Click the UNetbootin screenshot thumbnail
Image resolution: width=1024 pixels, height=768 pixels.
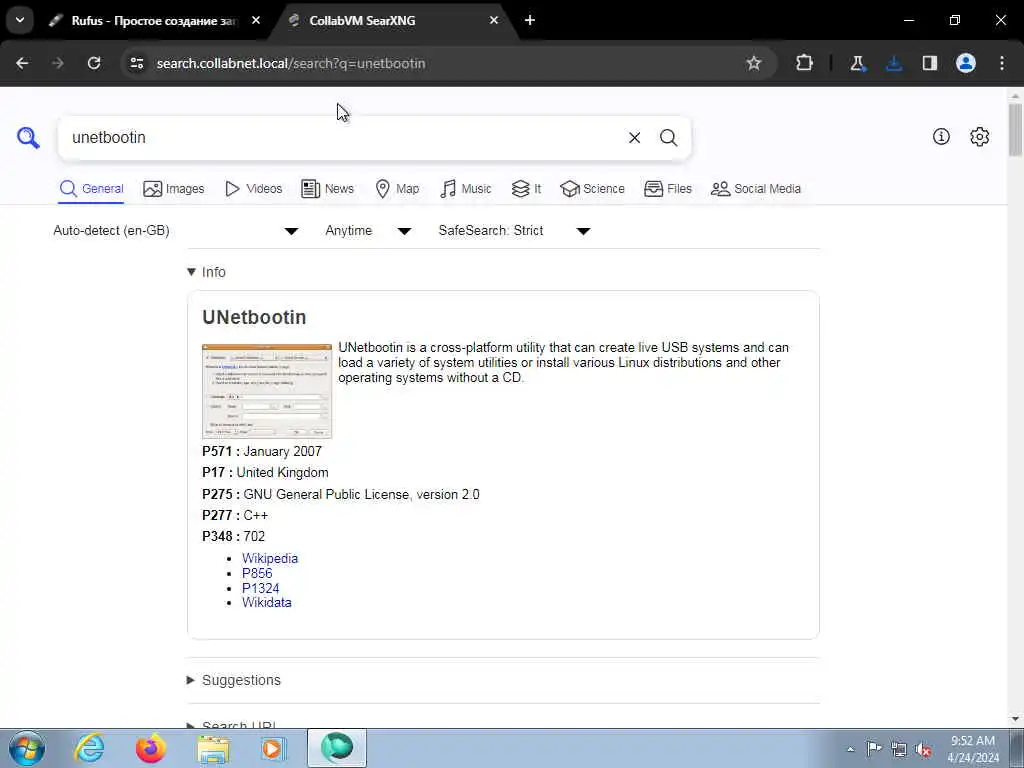pos(267,391)
